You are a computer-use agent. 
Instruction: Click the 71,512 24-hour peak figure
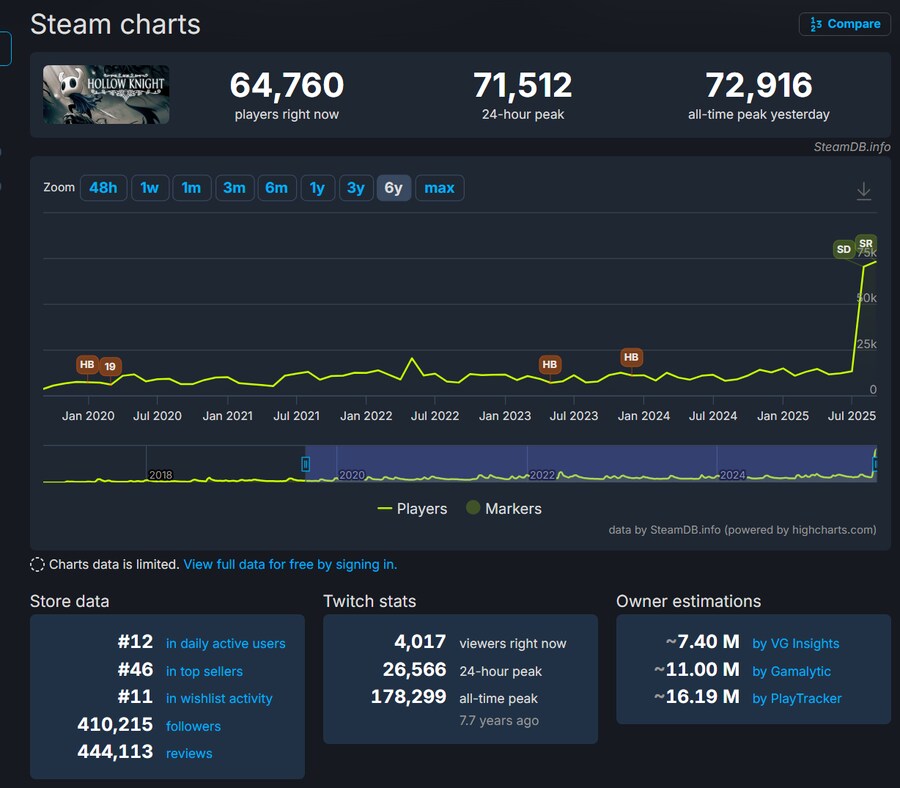tap(523, 85)
